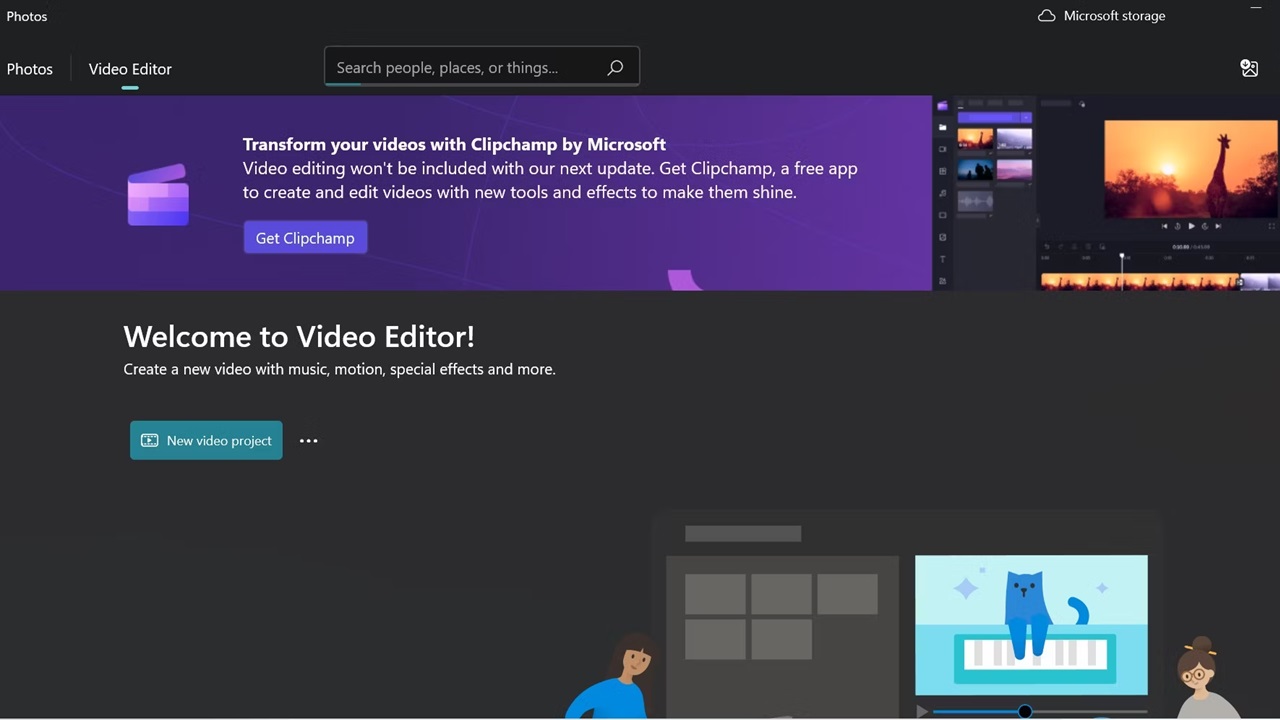Click the import photos icon at top right

click(x=1249, y=68)
